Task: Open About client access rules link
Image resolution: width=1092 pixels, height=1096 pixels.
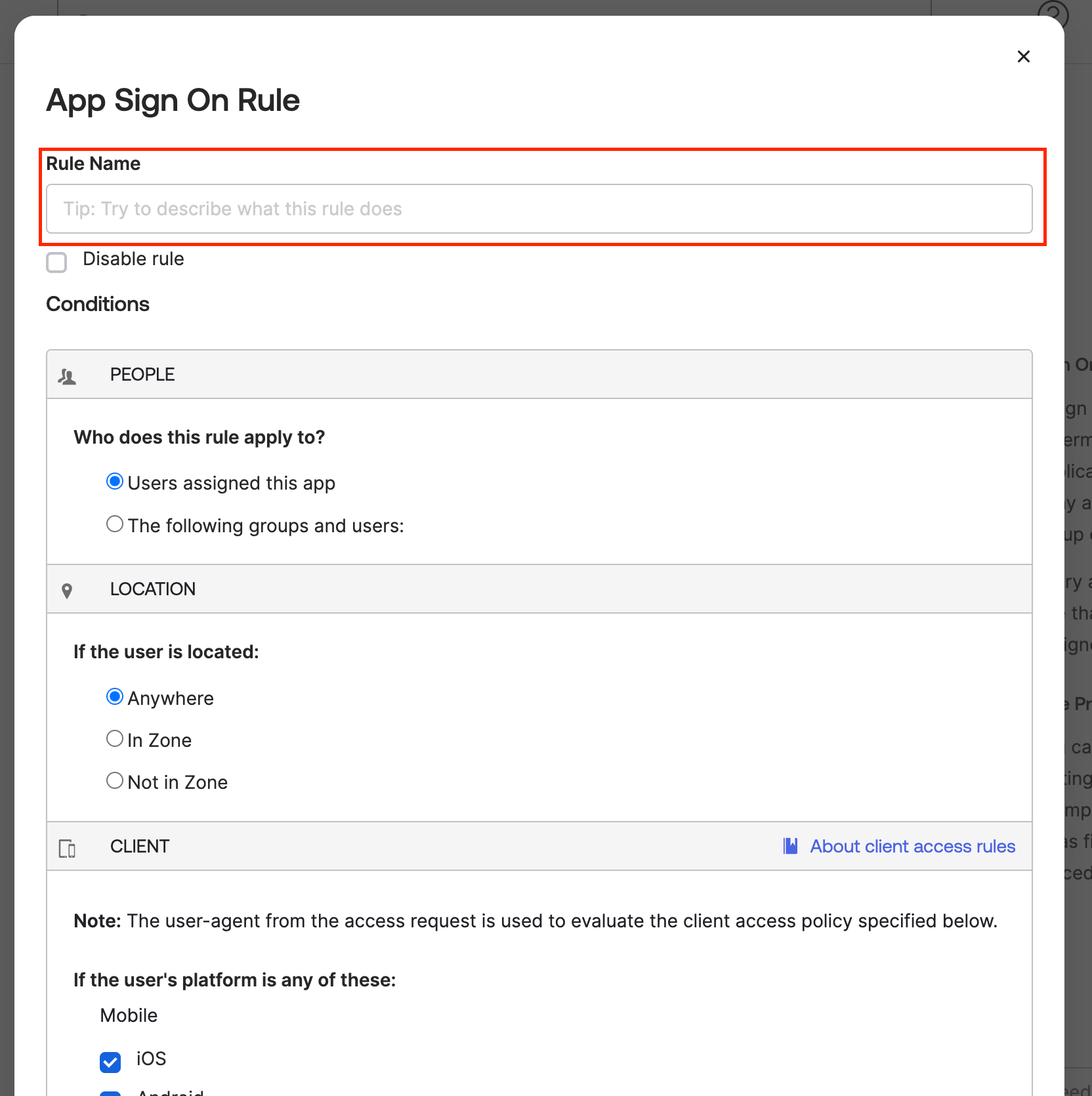Action: pos(912,846)
